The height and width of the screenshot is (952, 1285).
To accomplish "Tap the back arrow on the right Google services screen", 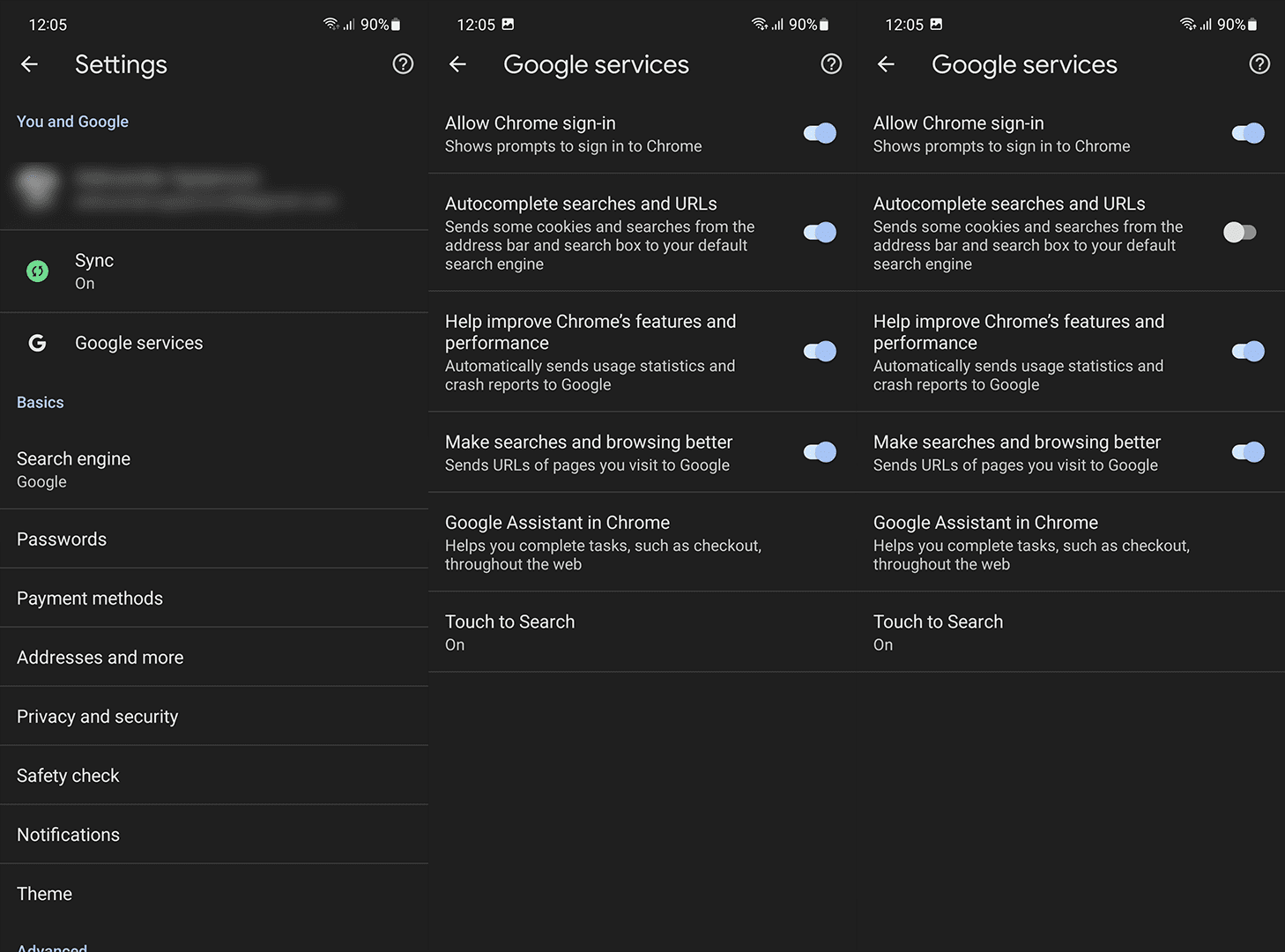I will 886,64.
